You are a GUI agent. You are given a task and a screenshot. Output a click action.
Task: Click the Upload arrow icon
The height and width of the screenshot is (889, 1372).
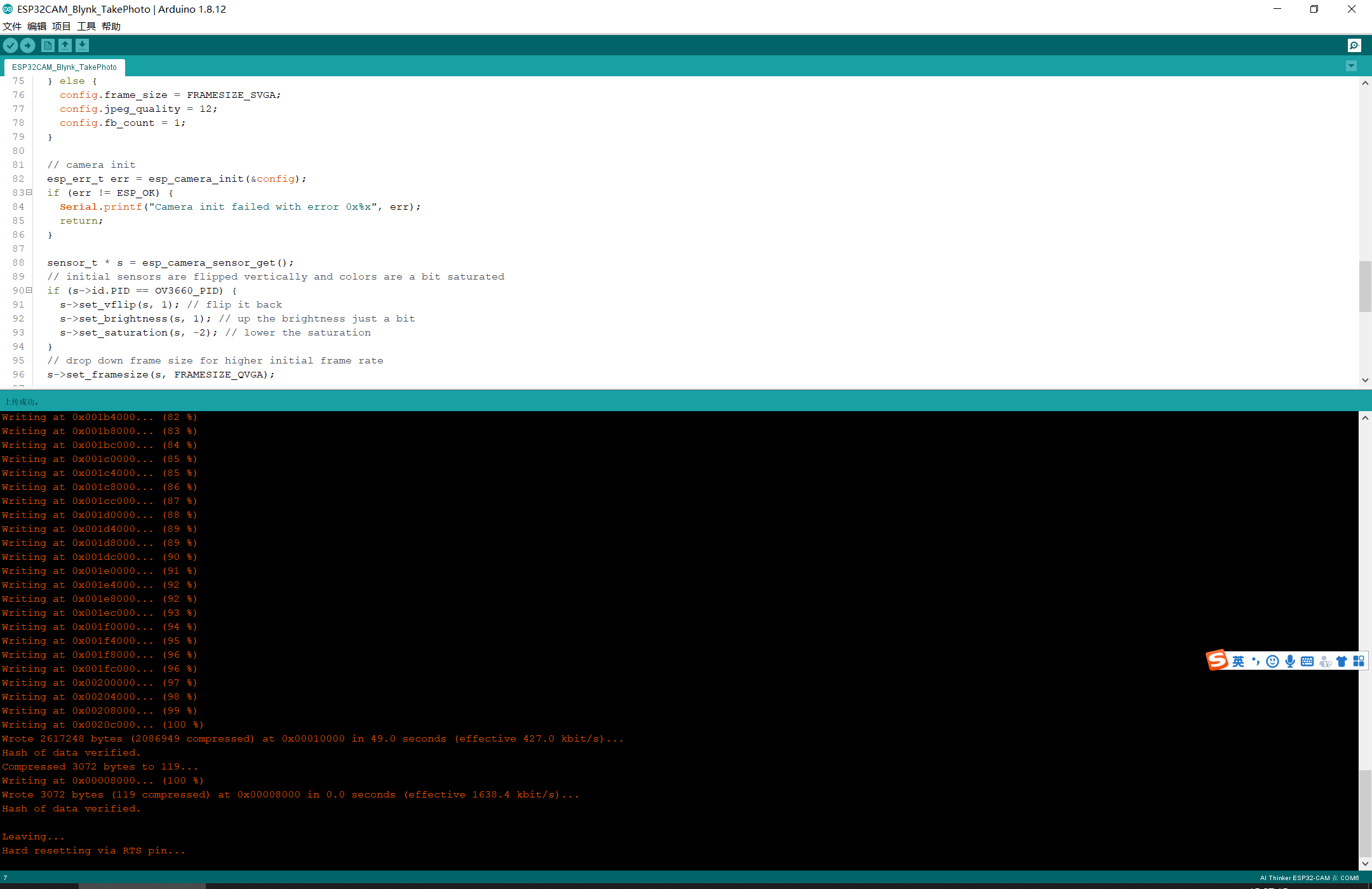pos(27,45)
